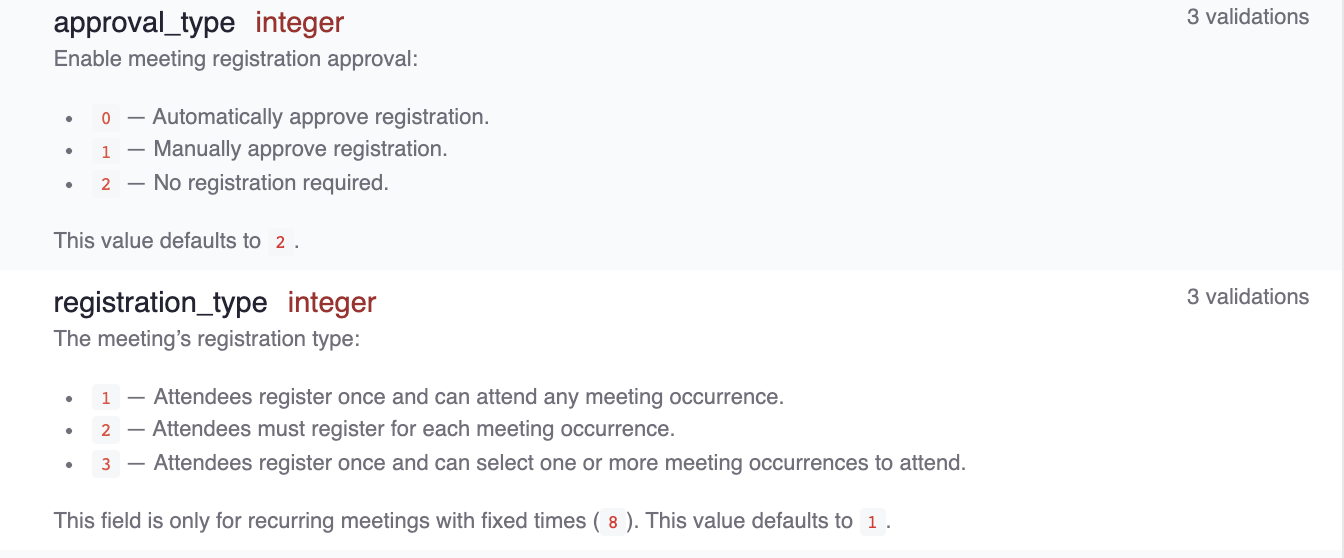Click 'Enable meeting registration approval' description text
Image resolution: width=1344 pixels, height=558 pixels.
[236, 59]
